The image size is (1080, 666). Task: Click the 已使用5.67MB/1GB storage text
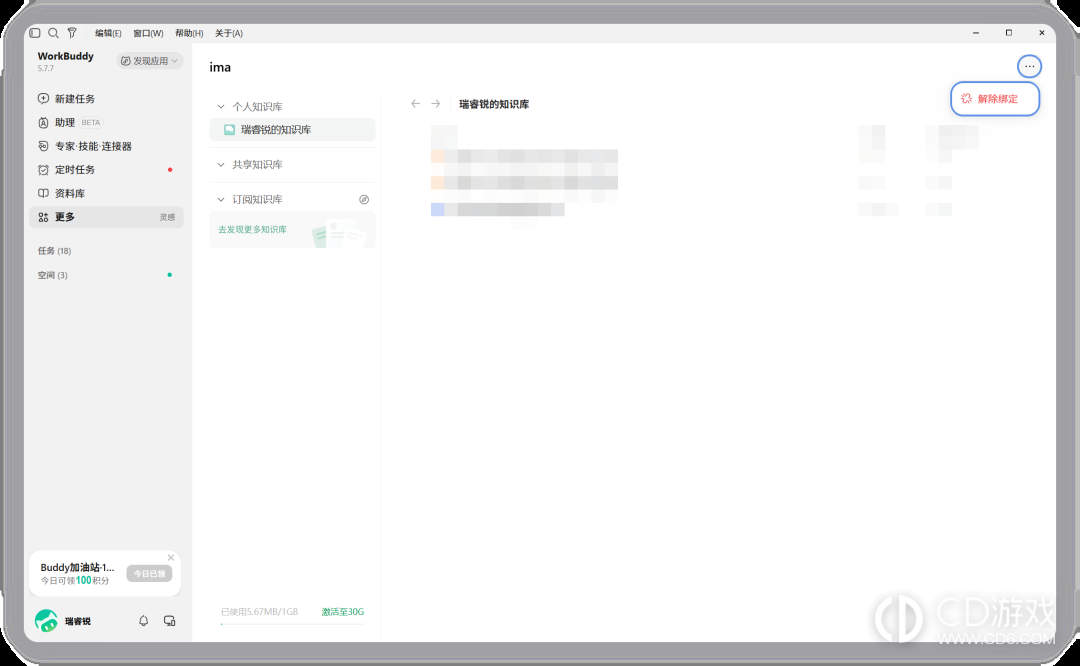260,612
